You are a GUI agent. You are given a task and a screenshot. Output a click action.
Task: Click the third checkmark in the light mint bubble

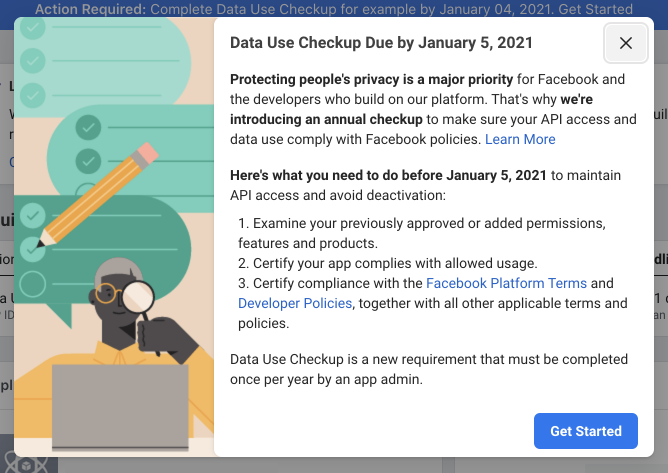click(x=33, y=95)
